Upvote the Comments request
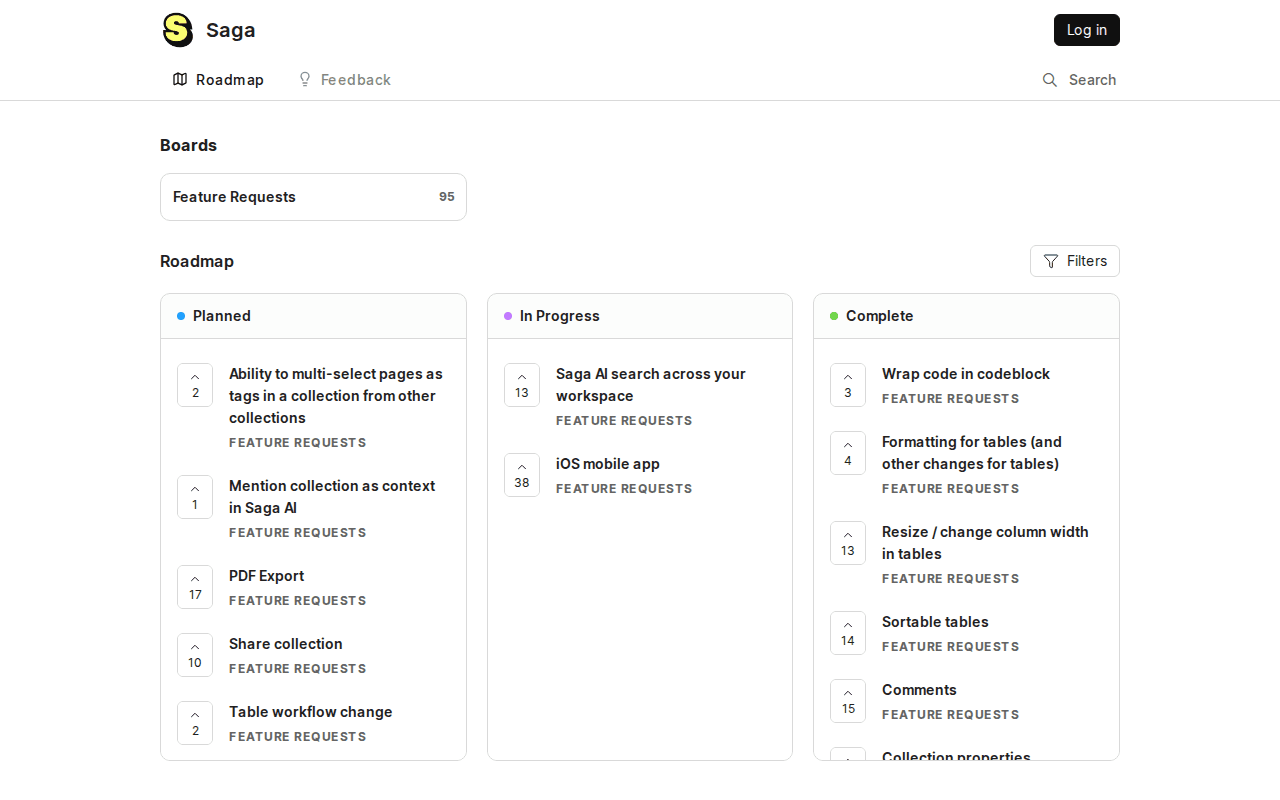The image size is (1280, 800). coord(848,701)
